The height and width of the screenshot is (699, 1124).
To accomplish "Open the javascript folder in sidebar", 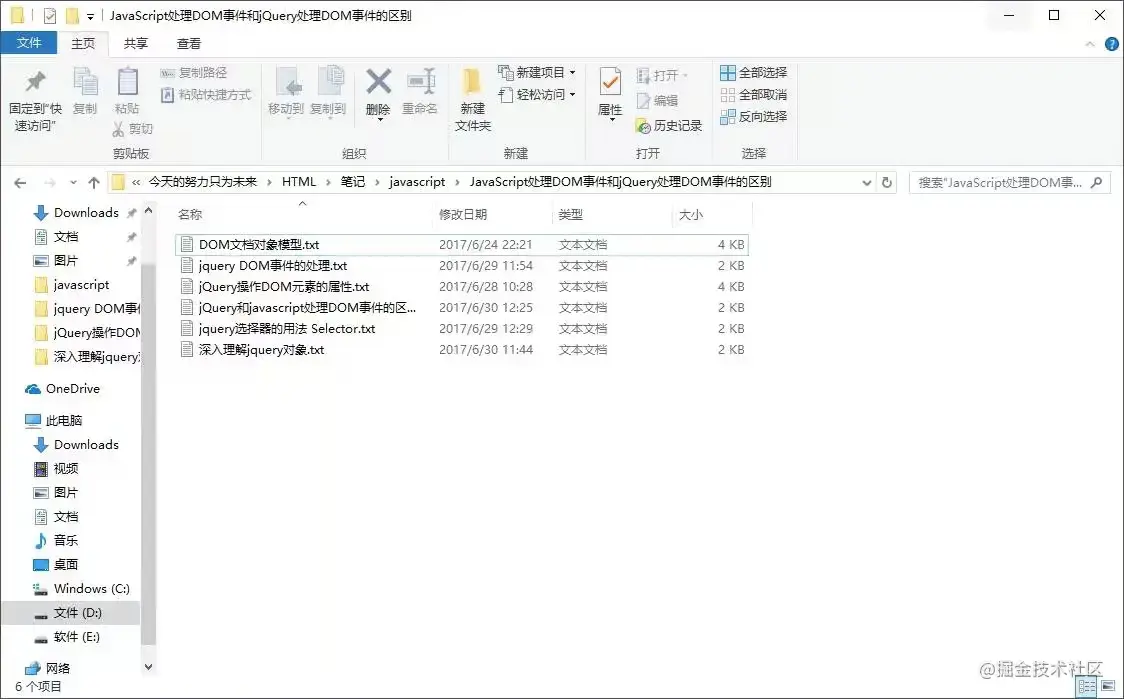I will [x=81, y=285].
